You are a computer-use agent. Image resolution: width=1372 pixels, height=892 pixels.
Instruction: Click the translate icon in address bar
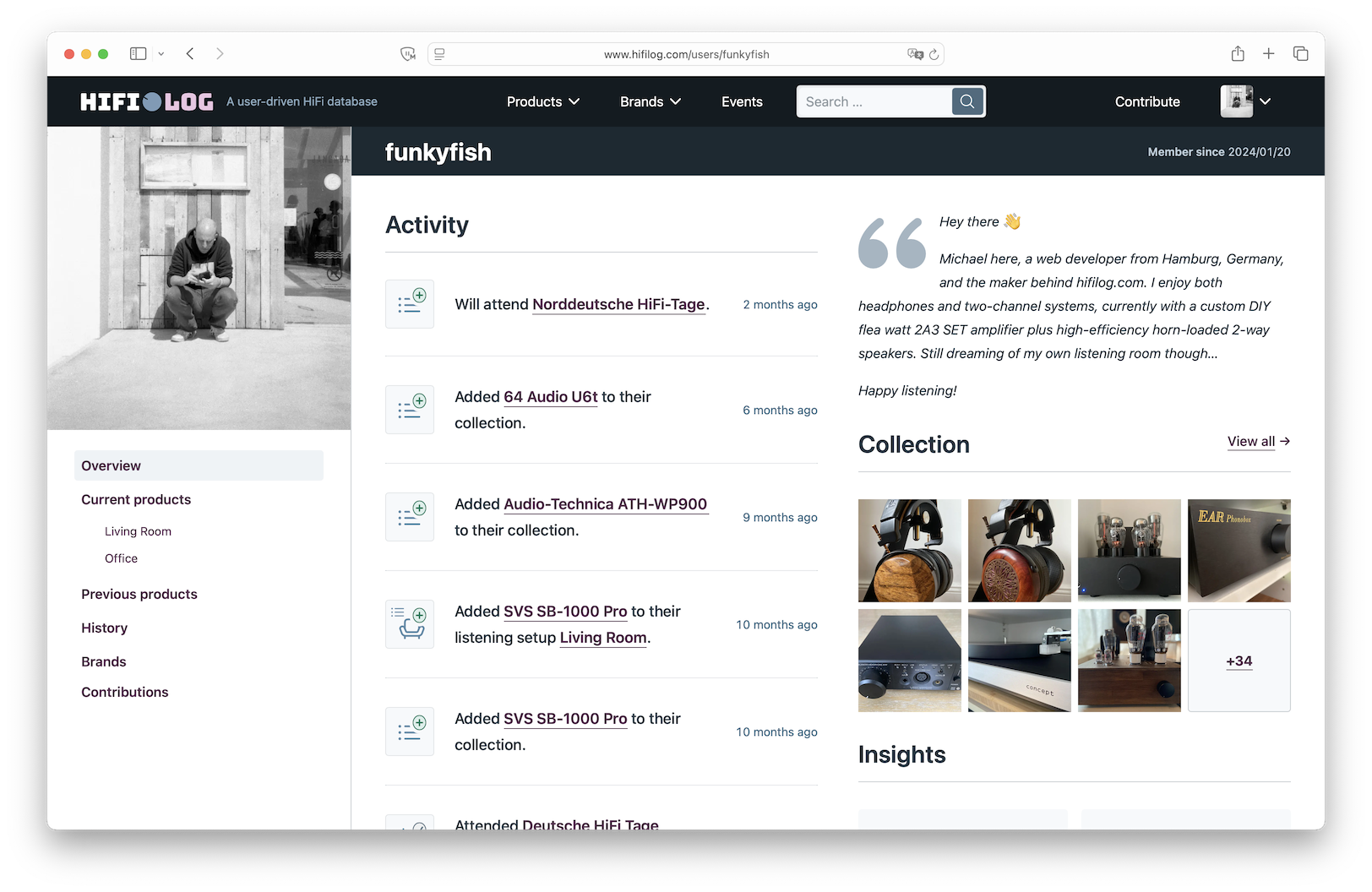[x=915, y=54]
